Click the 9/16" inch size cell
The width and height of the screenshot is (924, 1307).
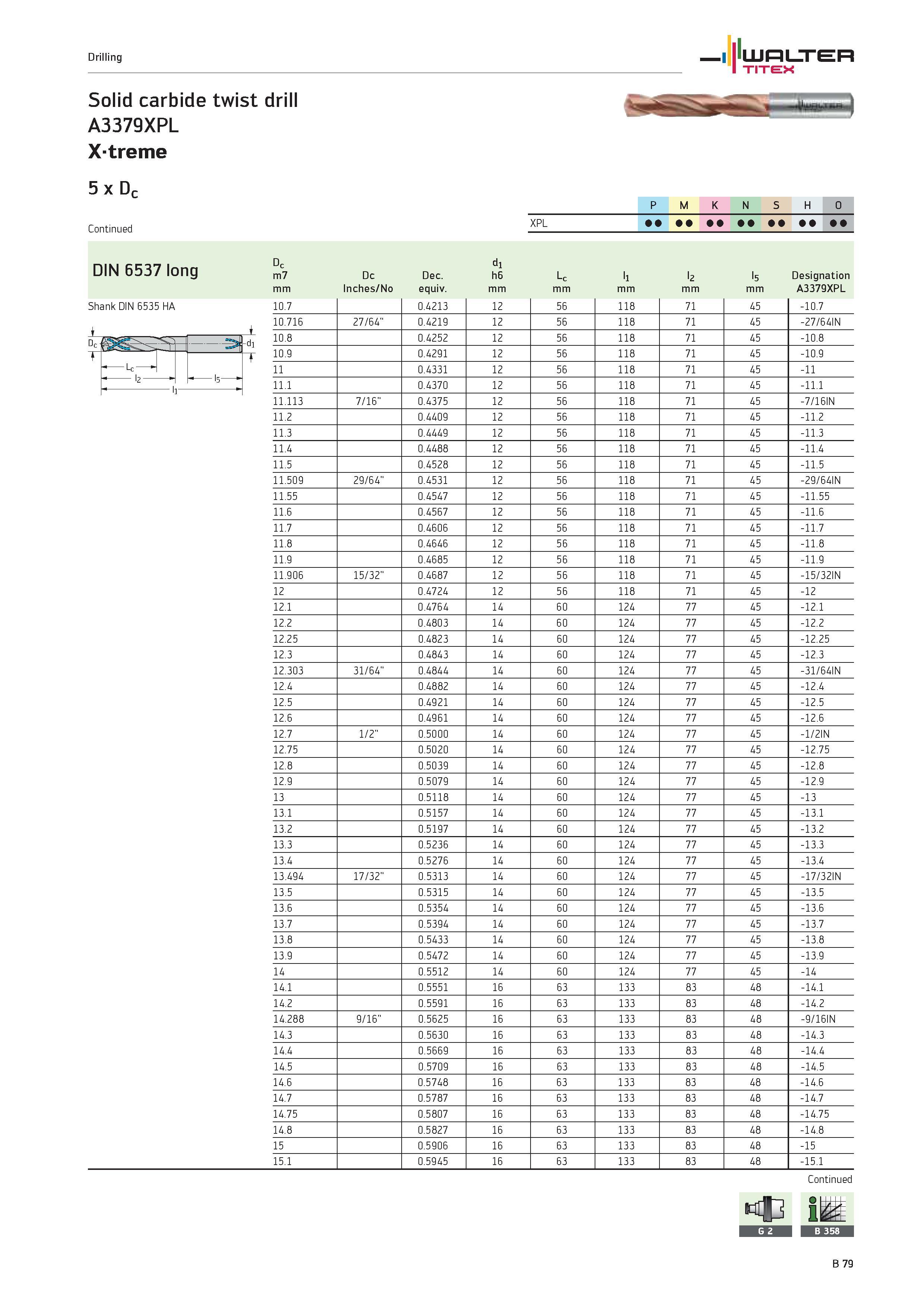click(x=368, y=1019)
